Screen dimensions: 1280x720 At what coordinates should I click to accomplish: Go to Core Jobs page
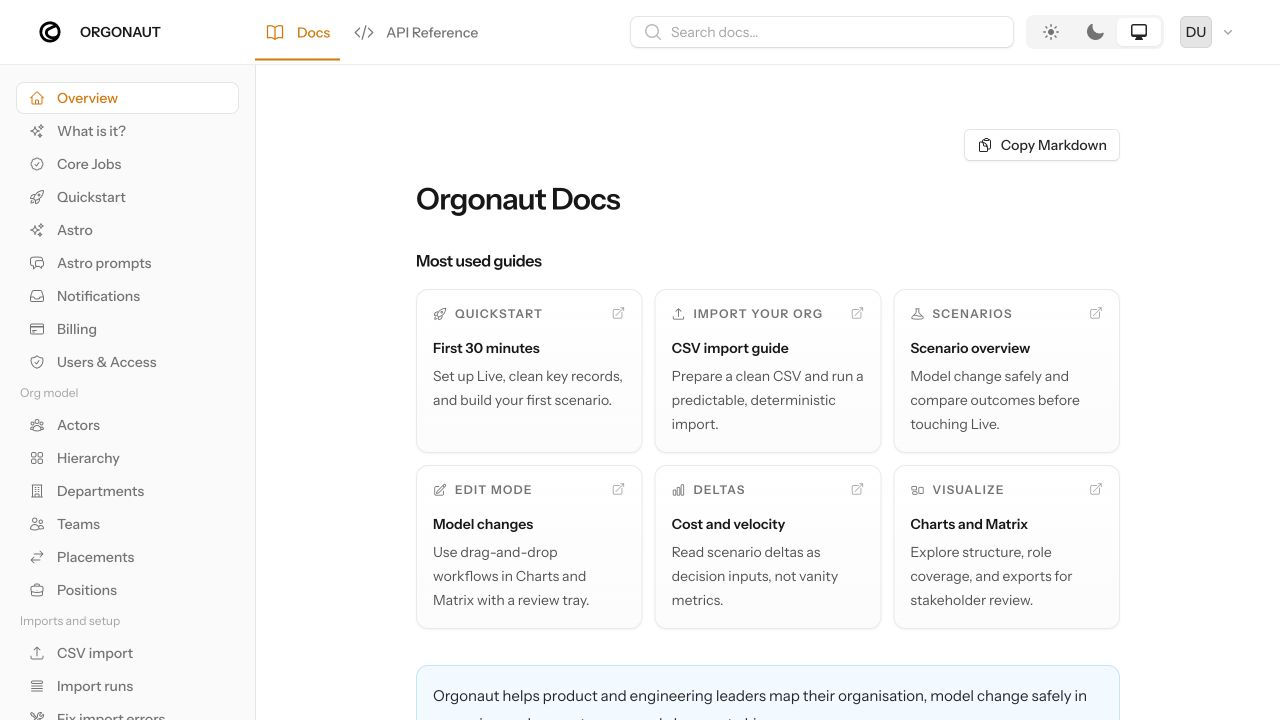tap(127, 164)
